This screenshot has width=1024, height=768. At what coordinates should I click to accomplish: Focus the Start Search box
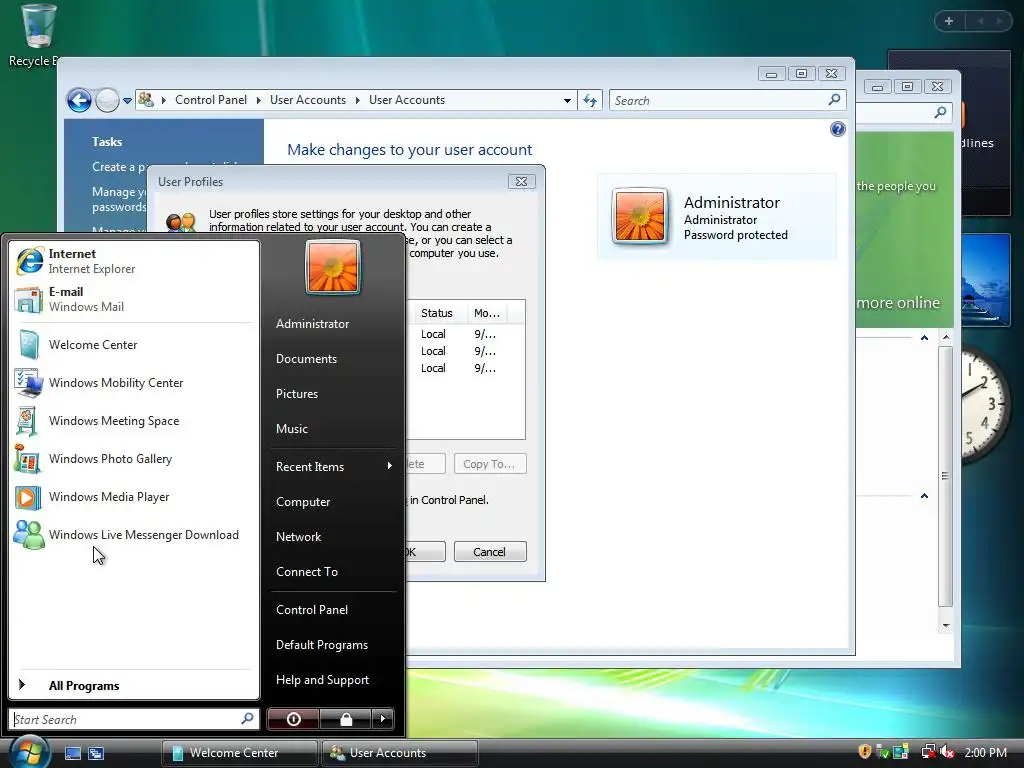(134, 720)
